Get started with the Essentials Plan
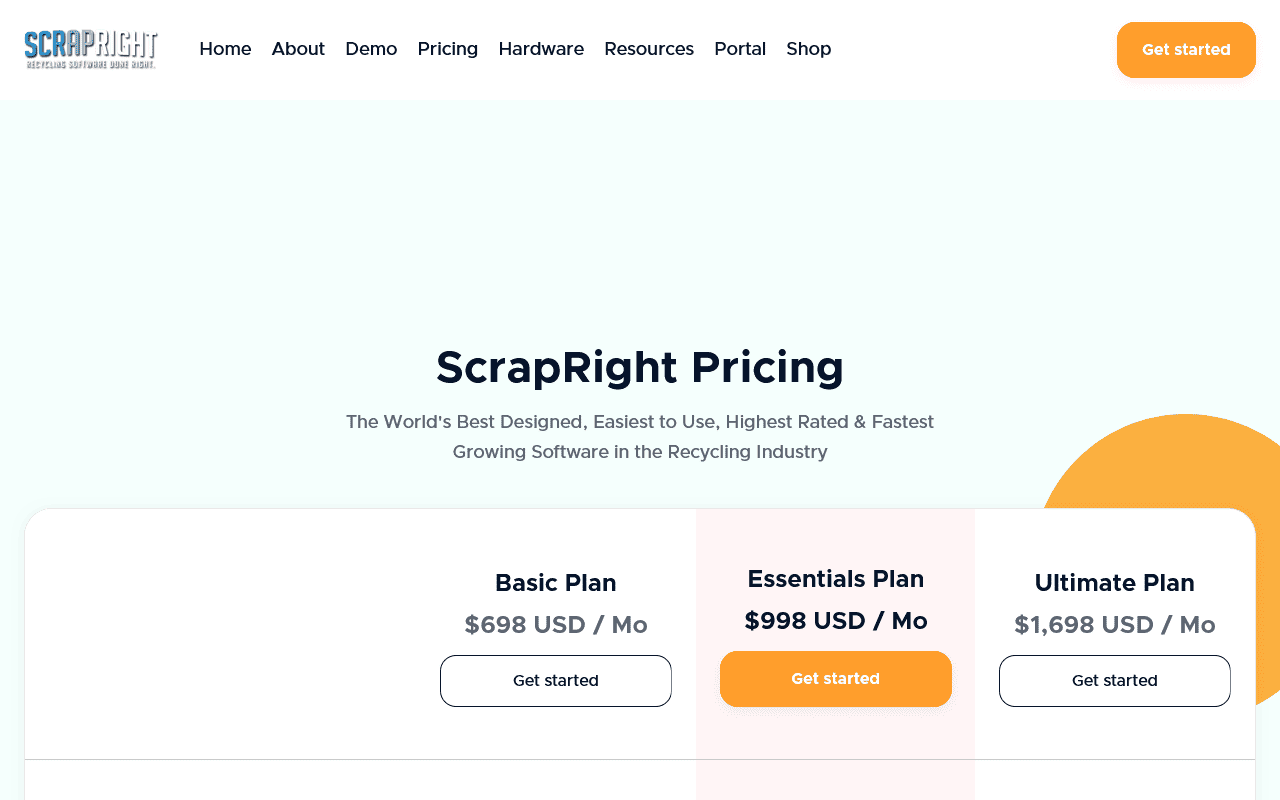Viewport: 1280px width, 800px height. click(x=835, y=679)
